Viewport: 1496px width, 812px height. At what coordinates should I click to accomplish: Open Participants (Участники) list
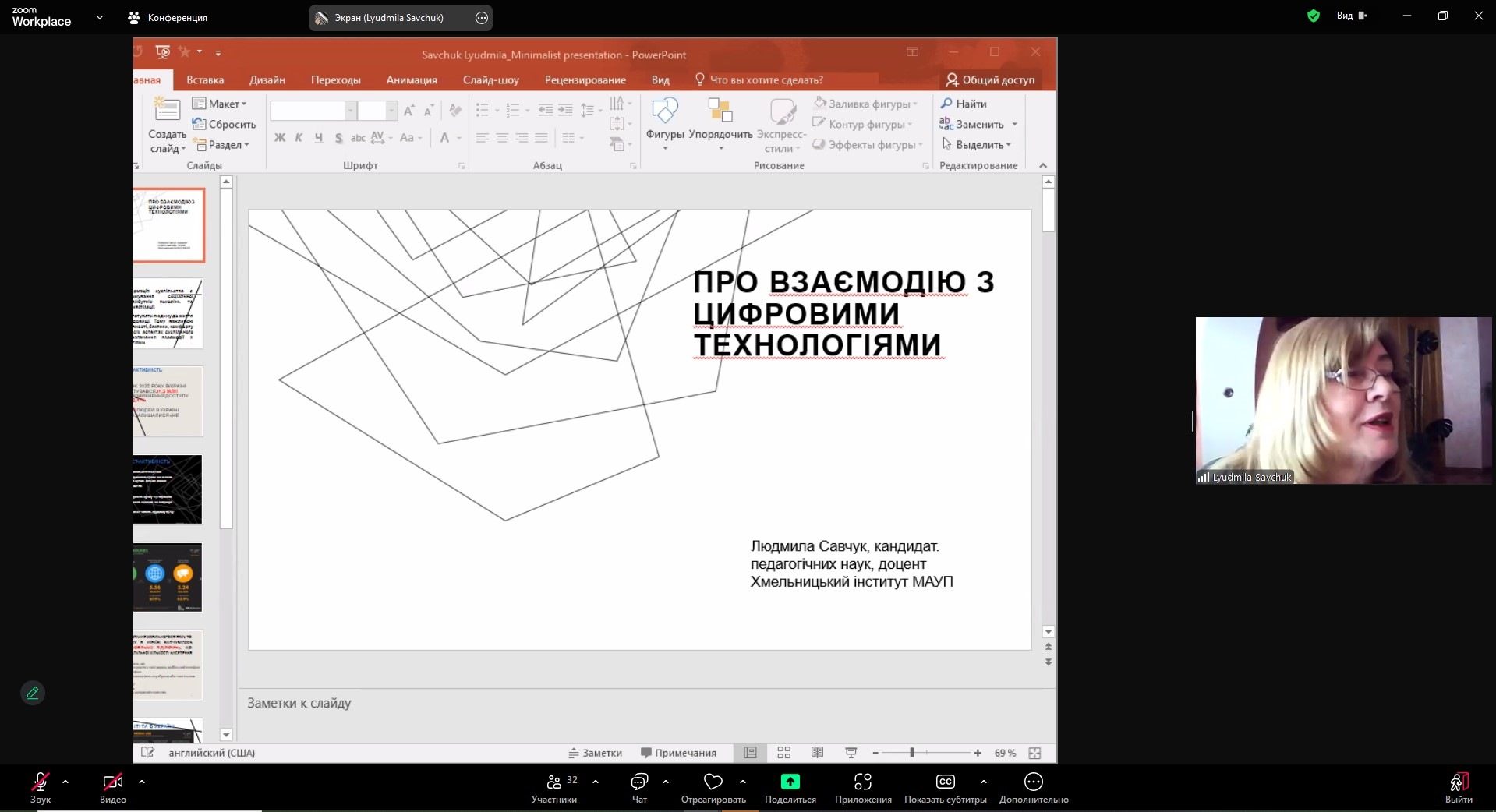coord(554,782)
